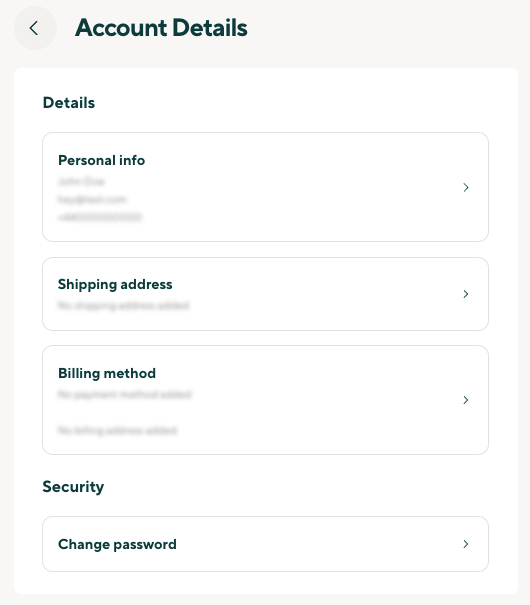Viewport: 530px width, 605px height.
Task: Click the blurred name under Personal info
Action: pos(81,181)
